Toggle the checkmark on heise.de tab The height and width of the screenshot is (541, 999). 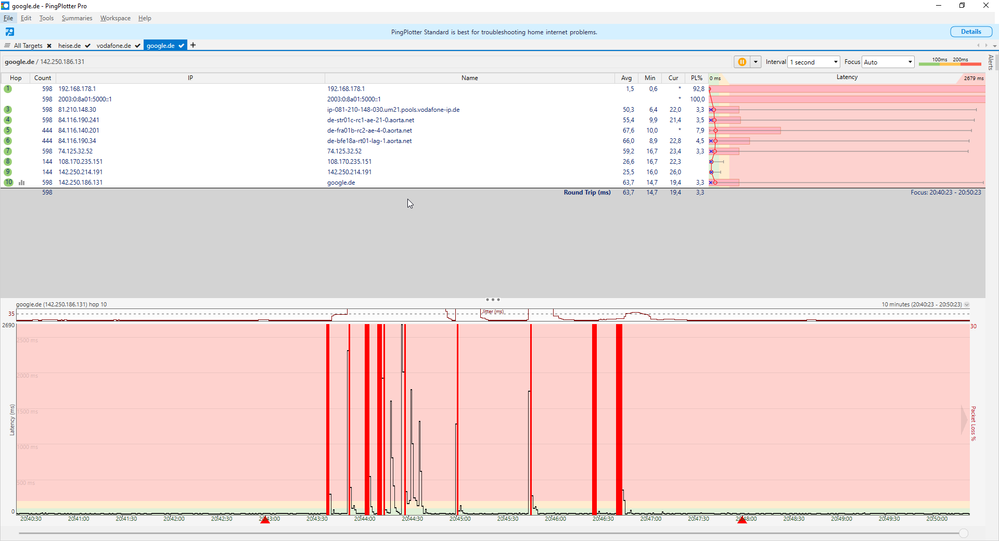pos(89,46)
